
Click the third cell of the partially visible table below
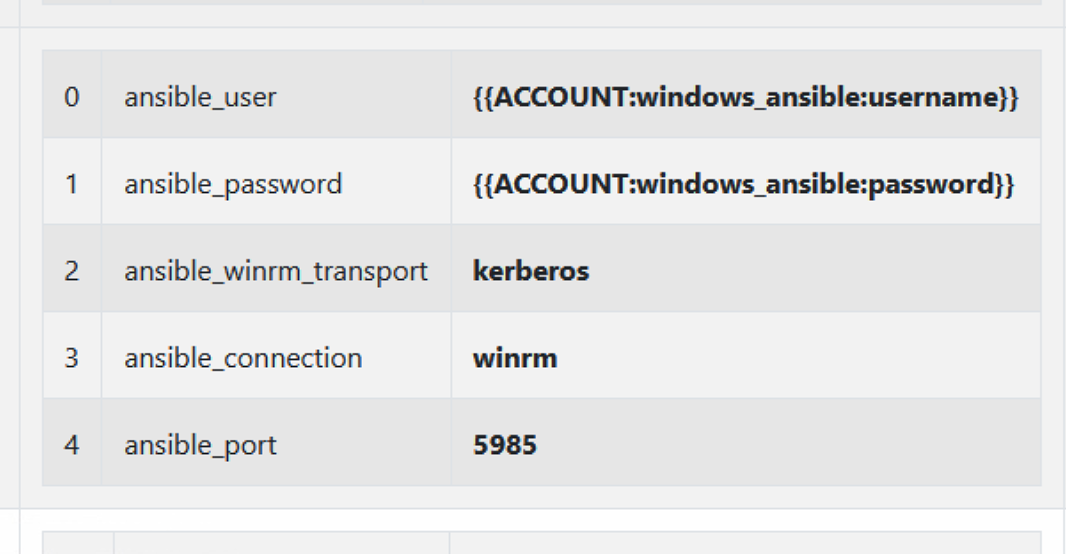(745, 543)
